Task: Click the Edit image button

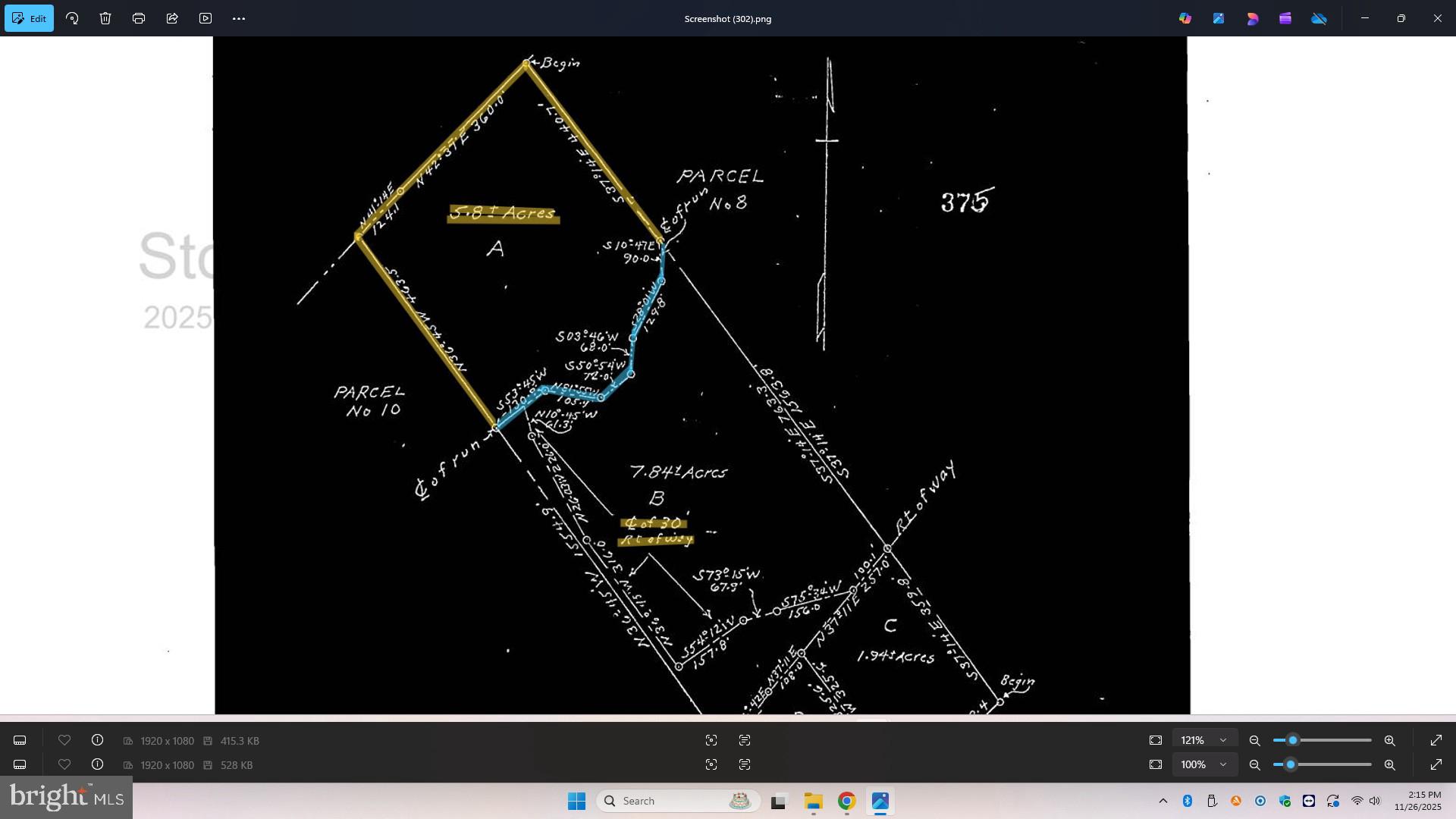Action: point(29,18)
